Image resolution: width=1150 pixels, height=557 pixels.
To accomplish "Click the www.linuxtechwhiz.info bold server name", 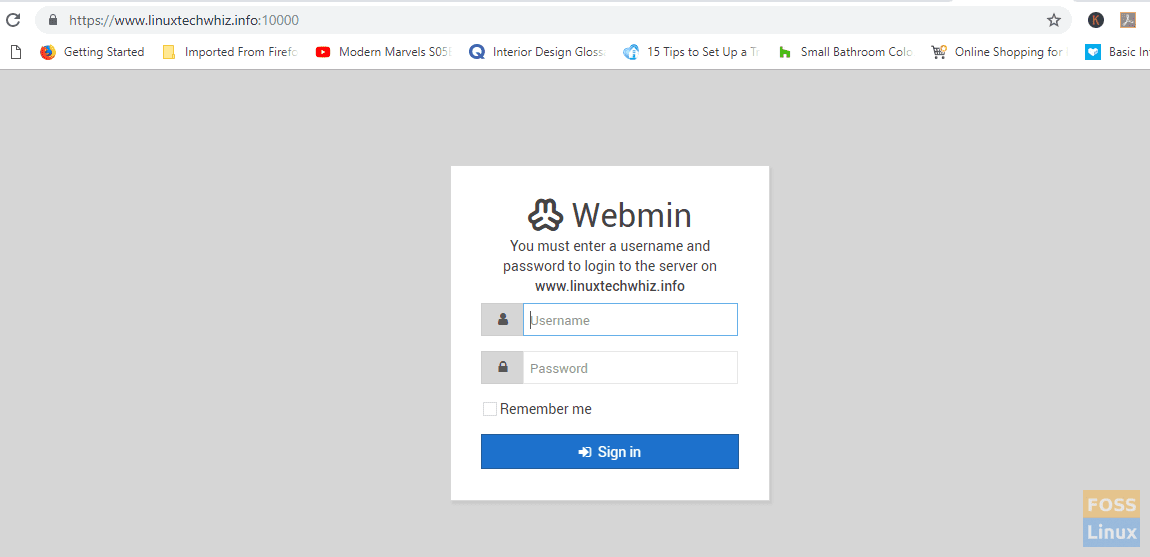I will click(x=609, y=286).
